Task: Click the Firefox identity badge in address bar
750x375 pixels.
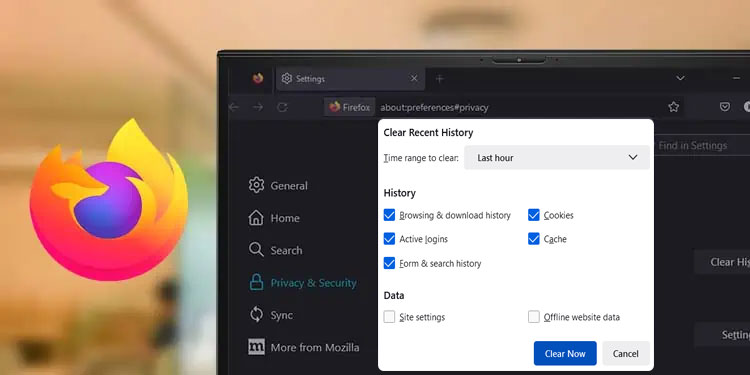Action: [350, 107]
